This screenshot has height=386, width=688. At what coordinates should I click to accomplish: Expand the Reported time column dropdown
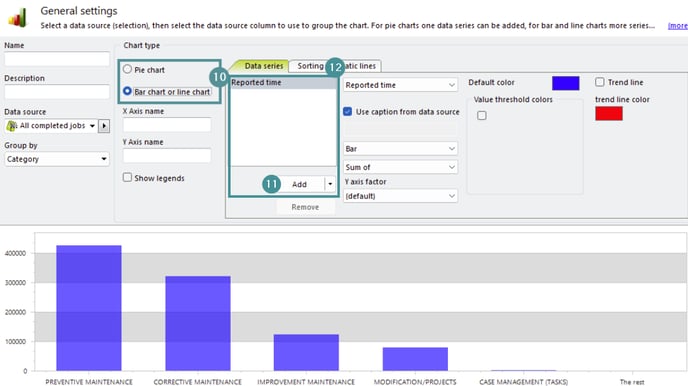coord(401,85)
